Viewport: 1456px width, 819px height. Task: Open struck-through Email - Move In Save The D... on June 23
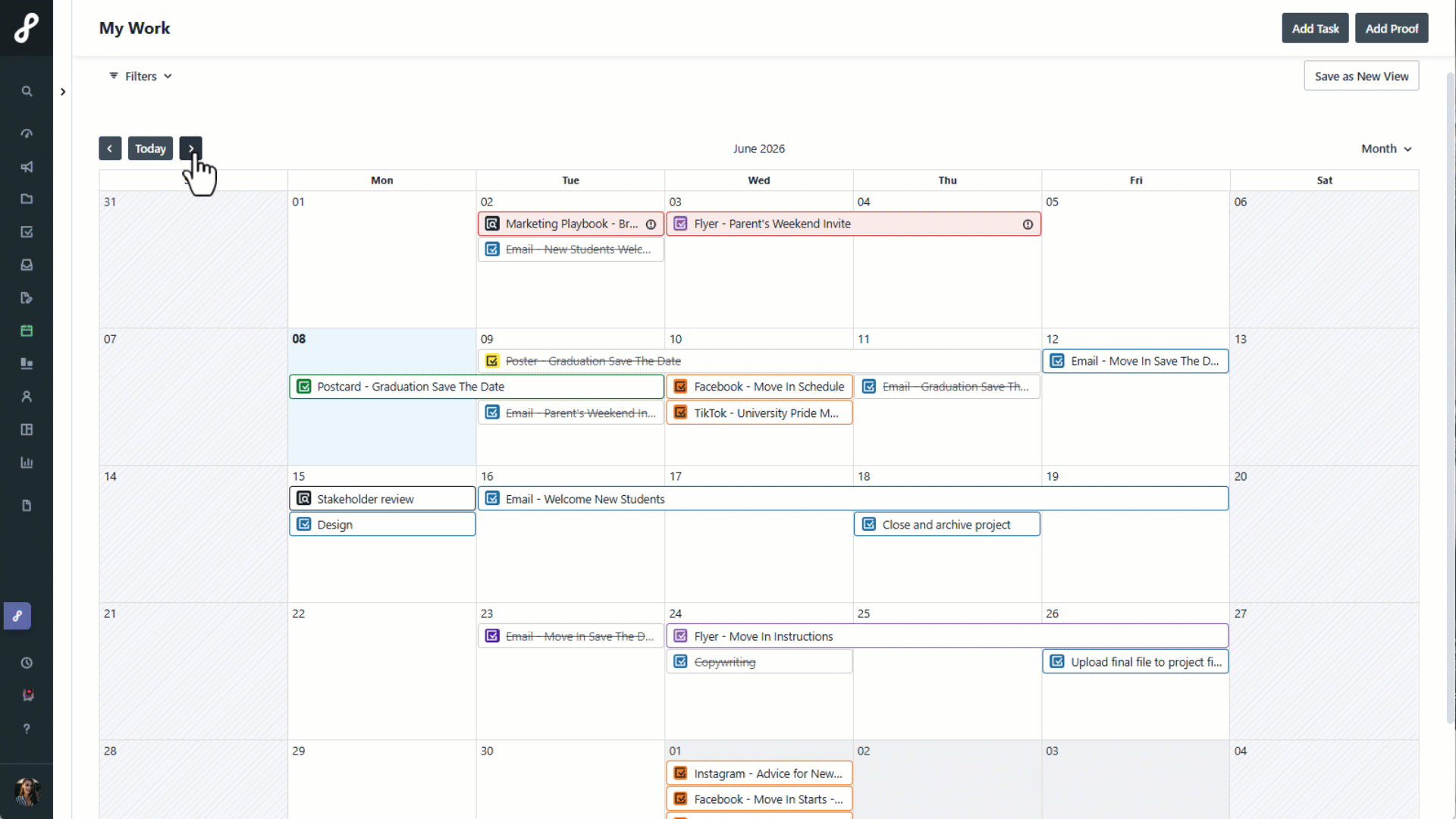pyautogui.click(x=571, y=636)
